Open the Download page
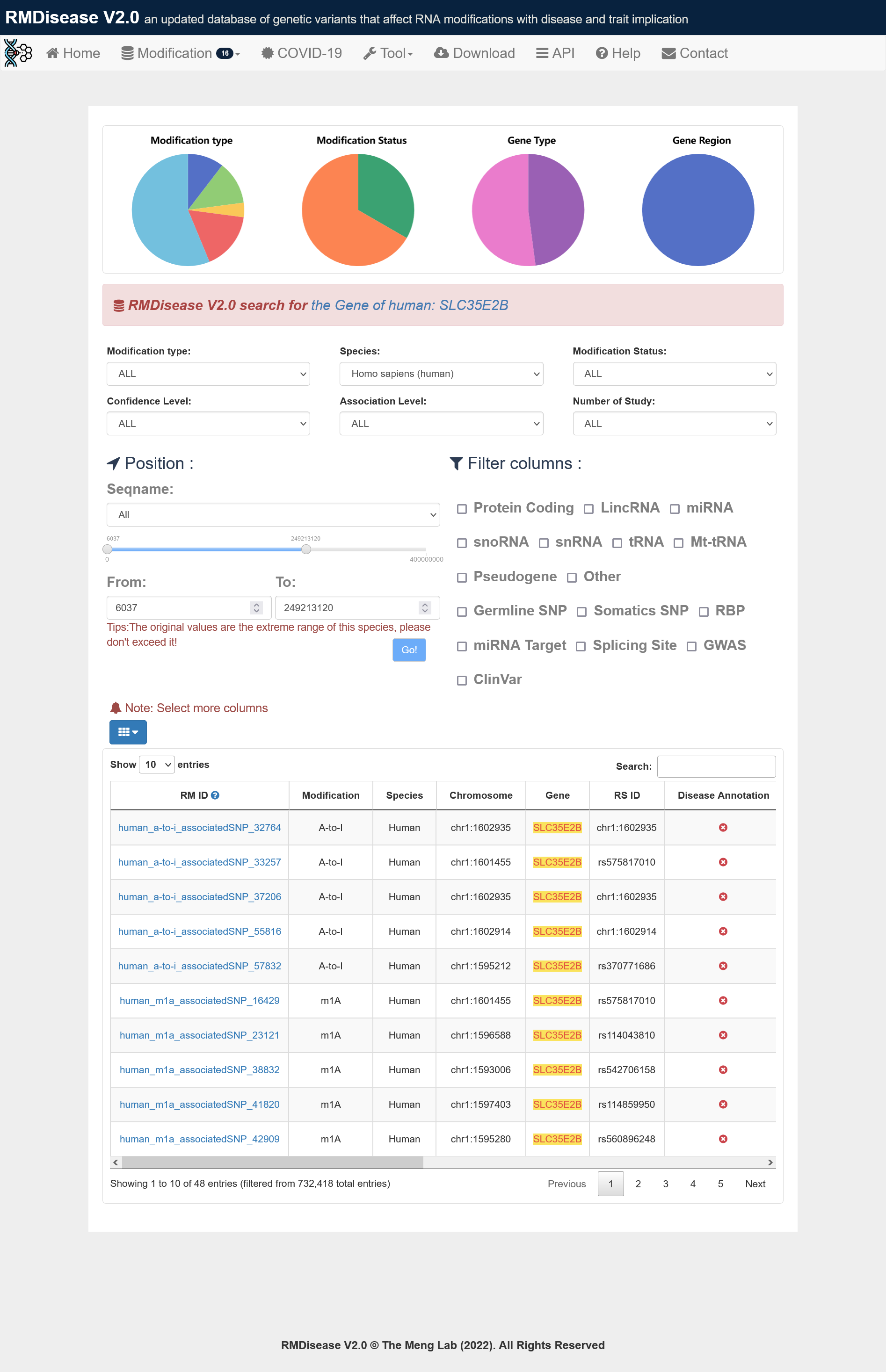This screenshot has width=886, height=1372. [x=474, y=53]
